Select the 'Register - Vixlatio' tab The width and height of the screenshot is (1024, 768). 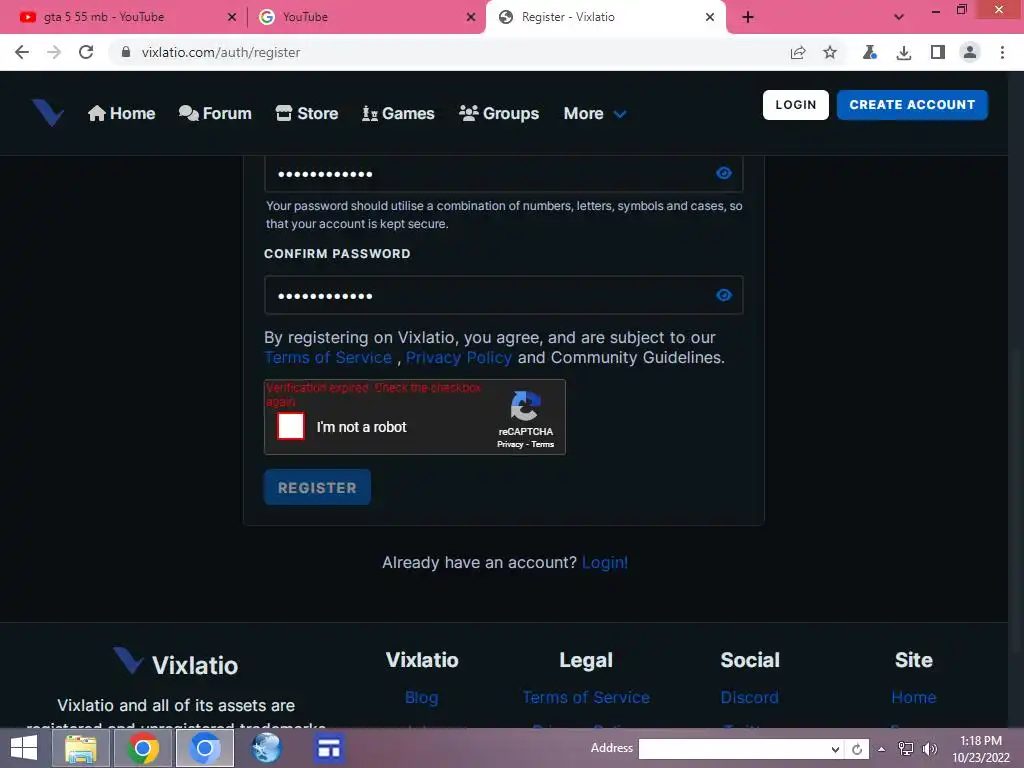coord(604,17)
